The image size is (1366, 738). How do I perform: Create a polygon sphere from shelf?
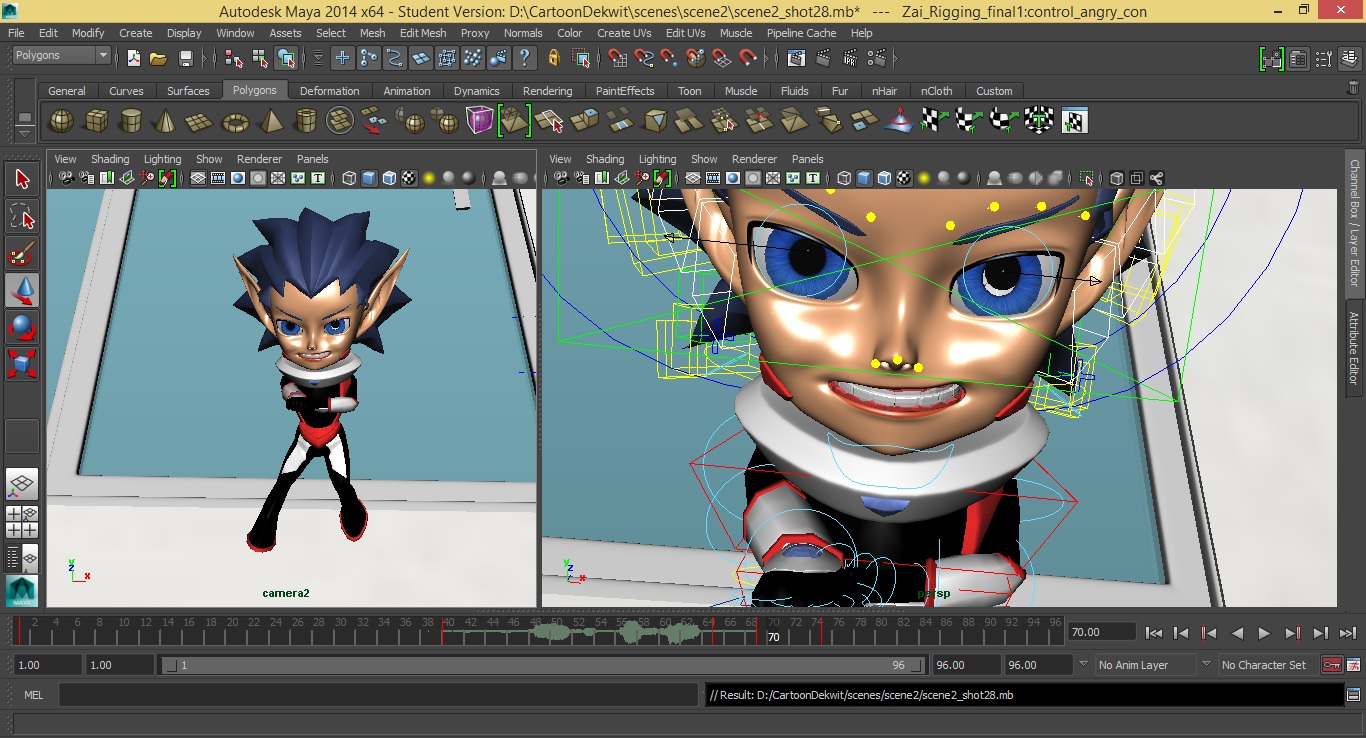(x=62, y=121)
